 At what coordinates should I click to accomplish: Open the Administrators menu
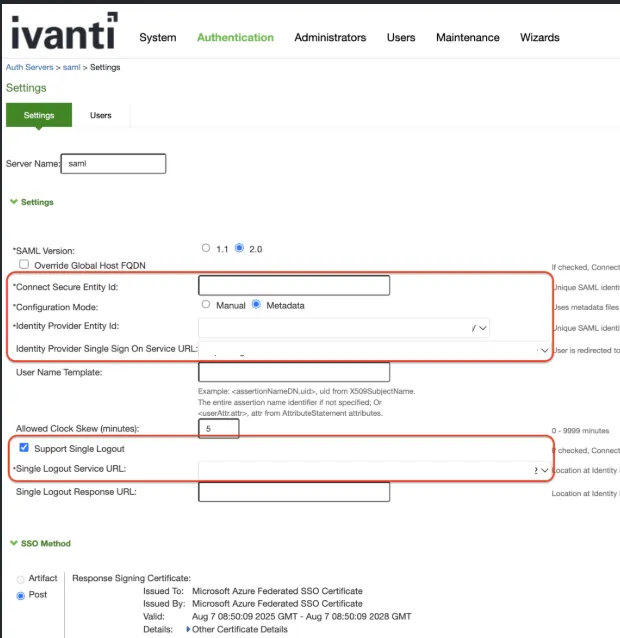(330, 37)
